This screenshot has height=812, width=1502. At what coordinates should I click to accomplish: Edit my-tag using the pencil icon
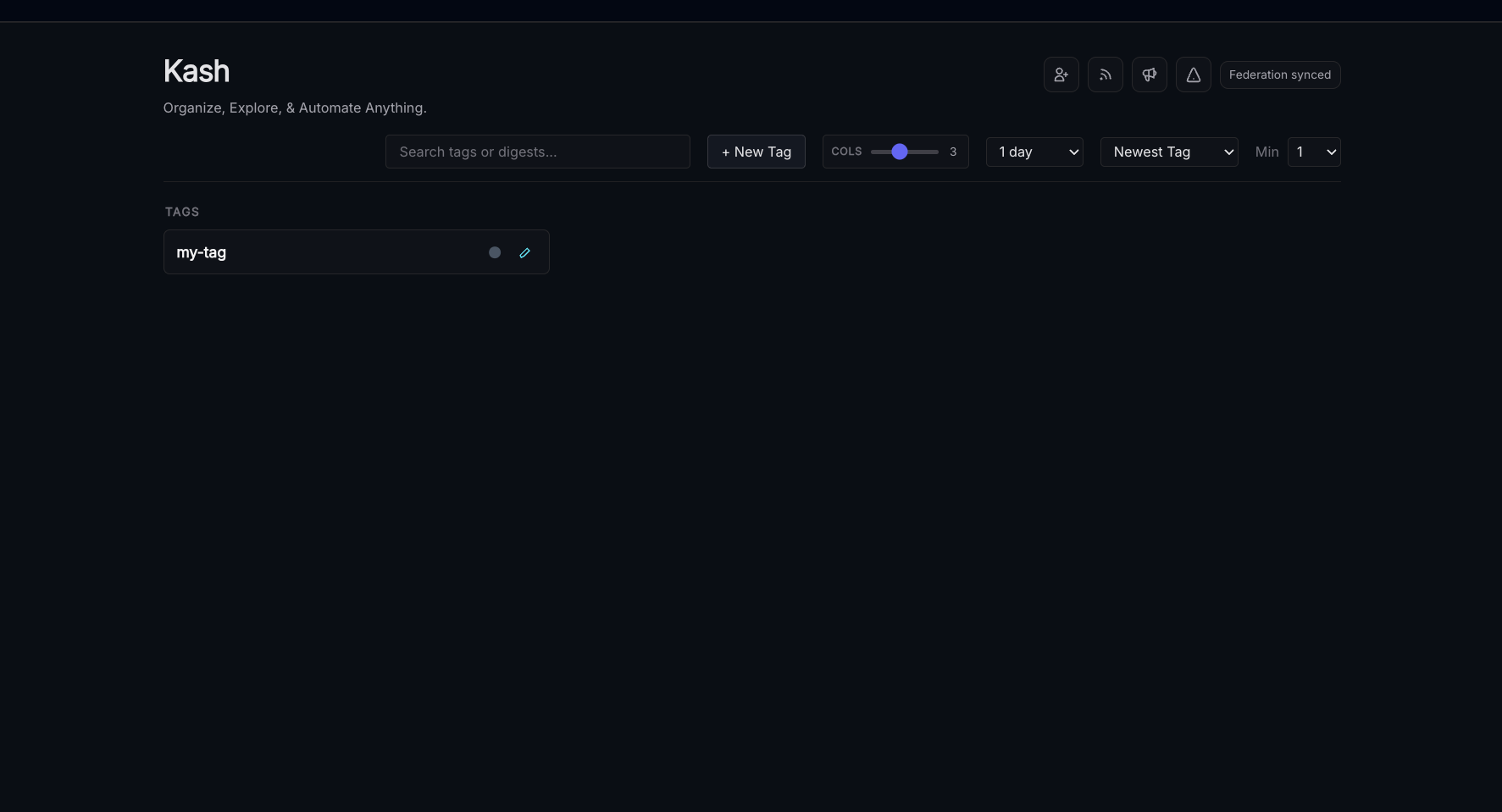[524, 252]
